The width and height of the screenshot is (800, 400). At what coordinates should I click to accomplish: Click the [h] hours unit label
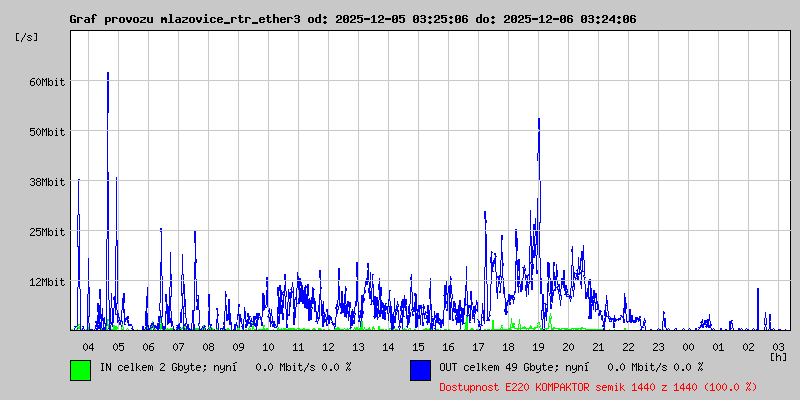tap(778, 357)
